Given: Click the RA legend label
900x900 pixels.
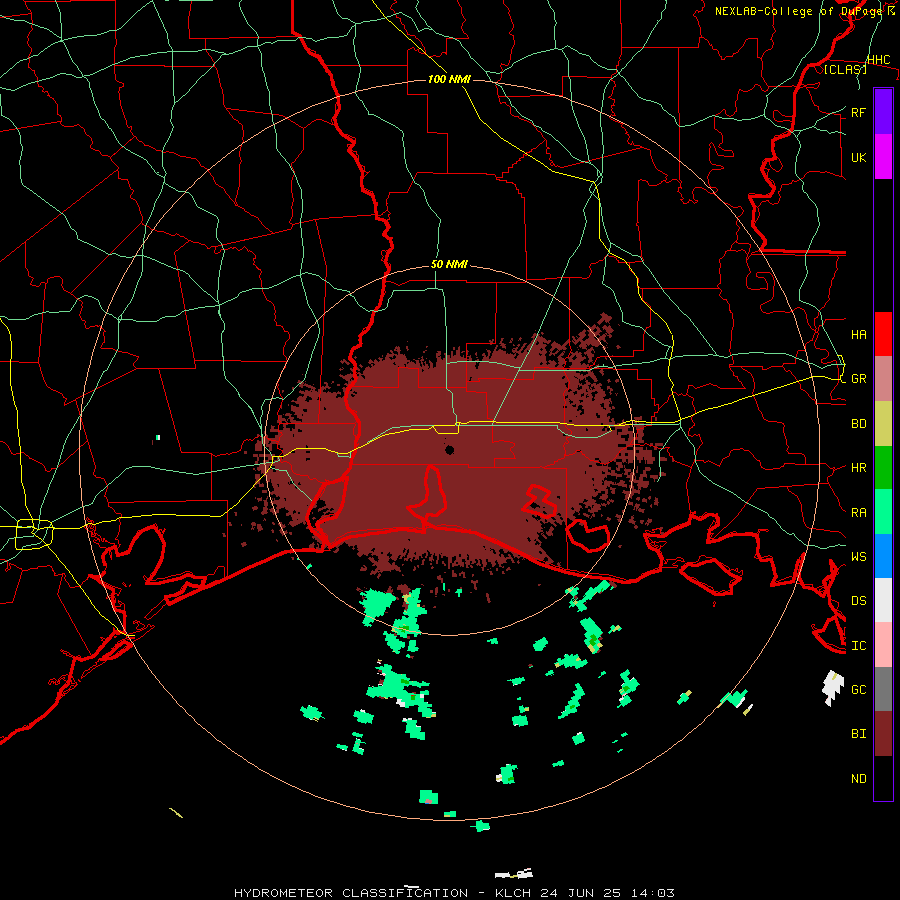Looking at the screenshot, I should [858, 513].
